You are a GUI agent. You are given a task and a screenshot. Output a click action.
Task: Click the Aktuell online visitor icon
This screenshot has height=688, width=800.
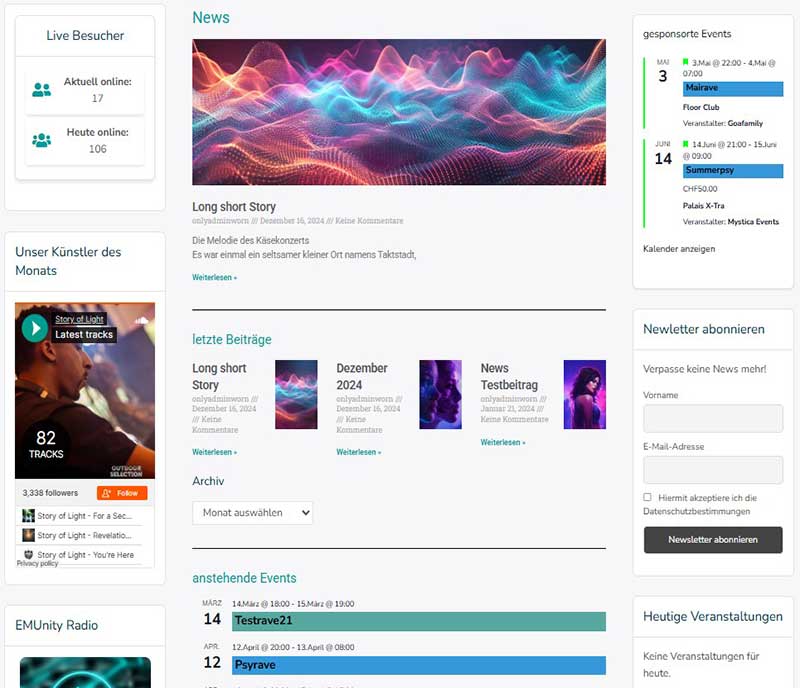click(x=40, y=88)
